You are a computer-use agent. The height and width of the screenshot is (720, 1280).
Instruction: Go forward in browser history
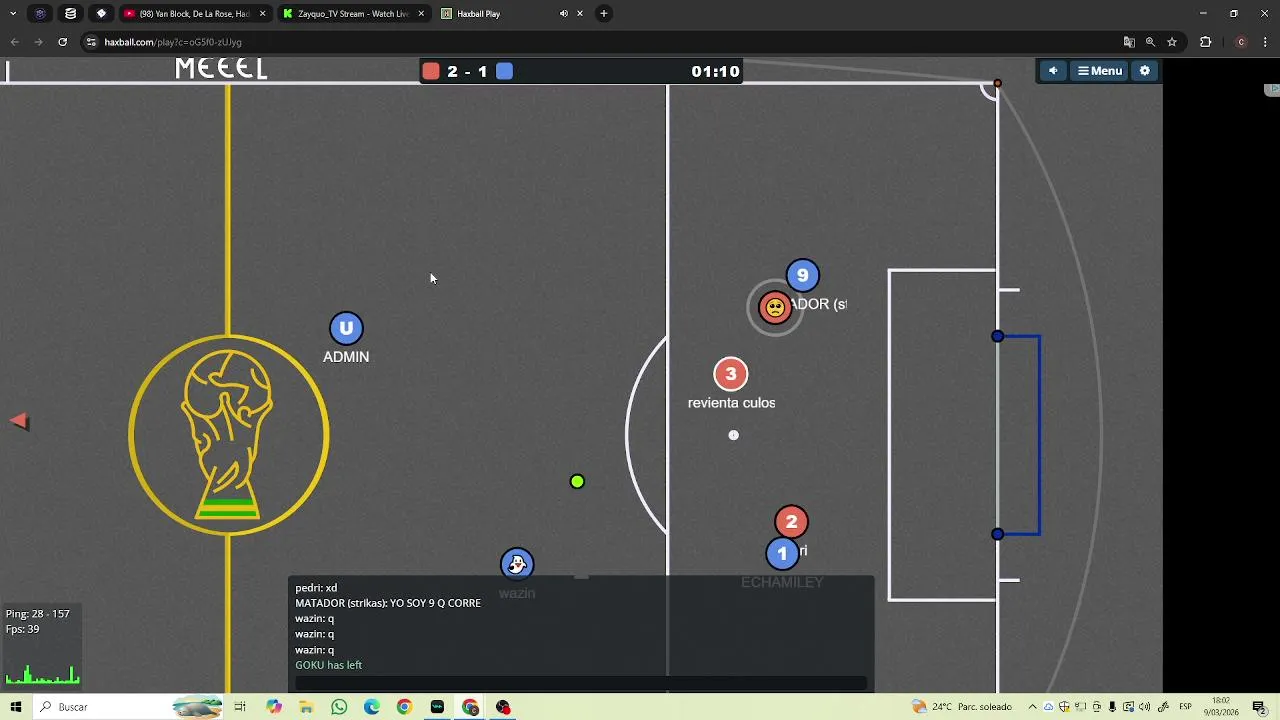[38, 42]
